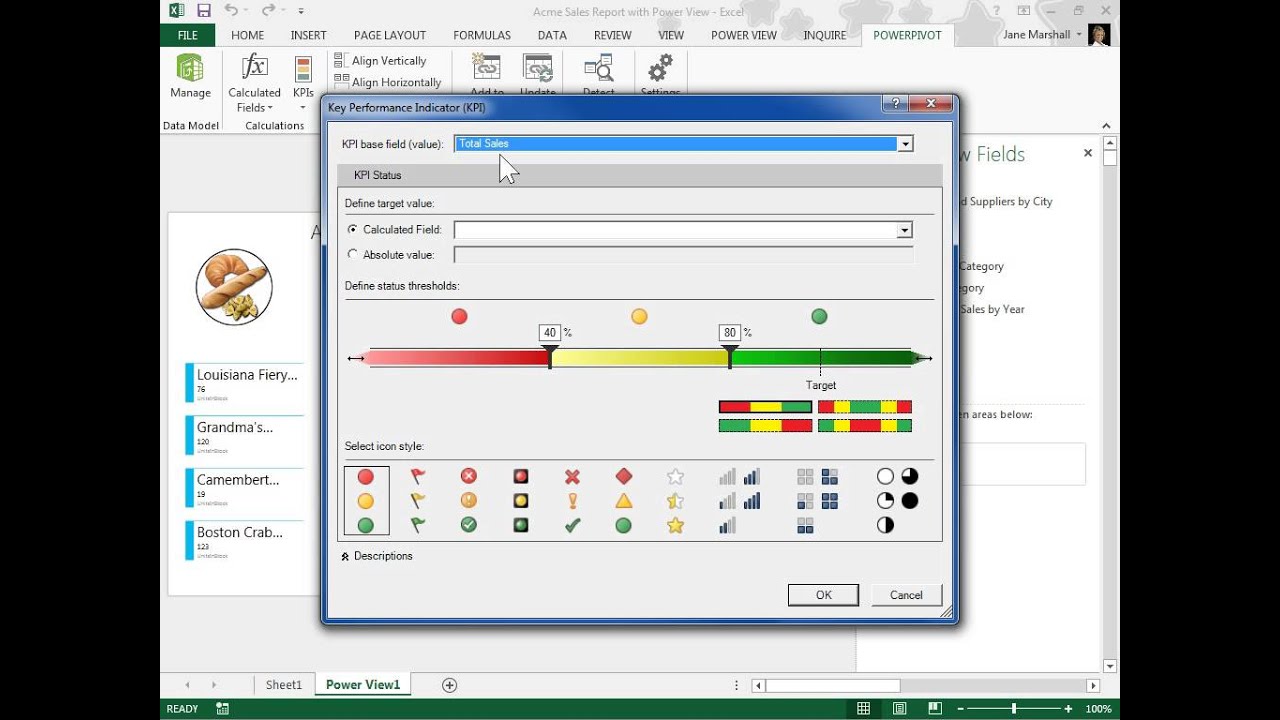Select the circled symbols icon style
This screenshot has width=1280, height=720.
[468, 501]
